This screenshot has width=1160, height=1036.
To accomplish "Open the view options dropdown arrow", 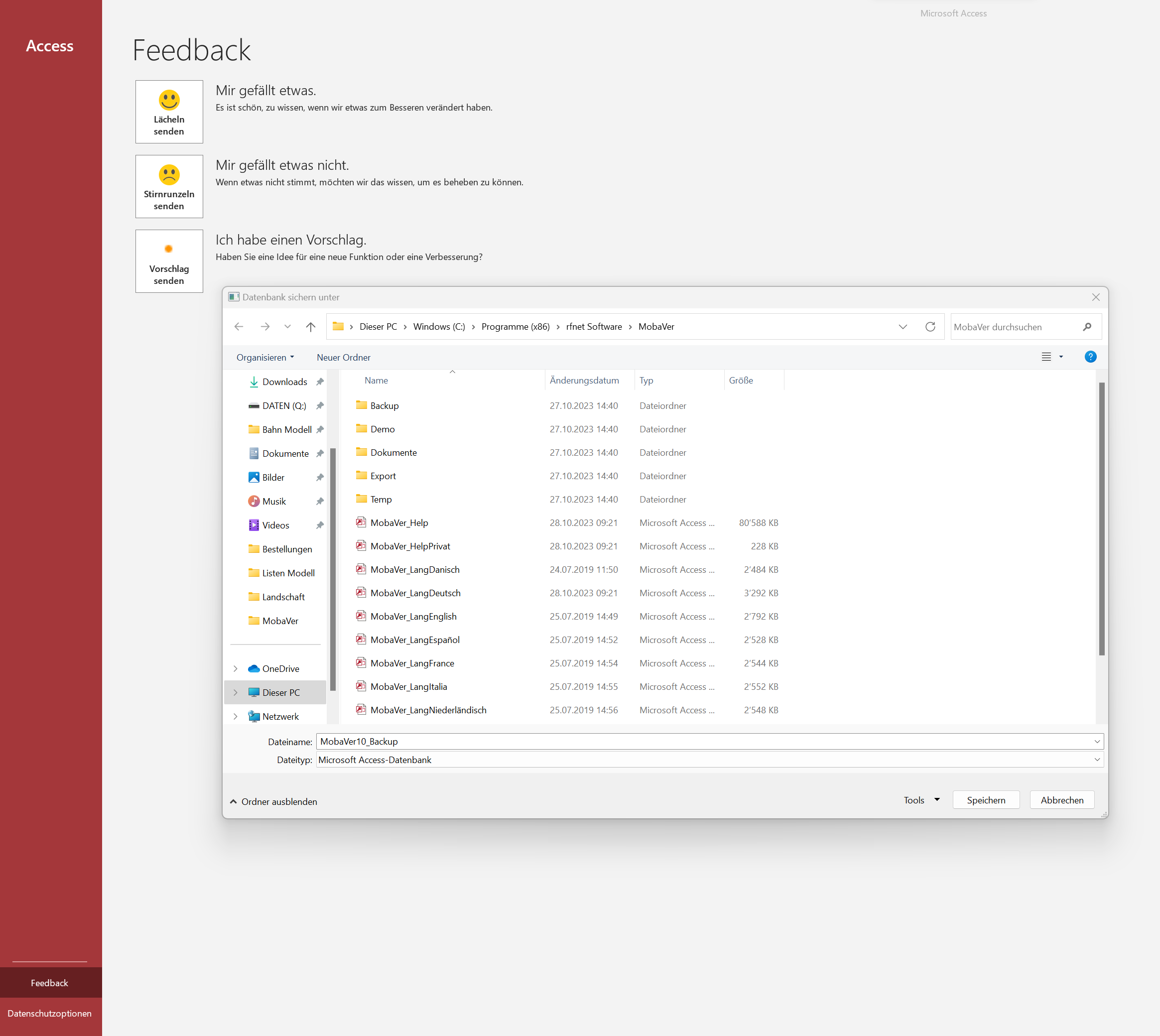I will point(1061,357).
